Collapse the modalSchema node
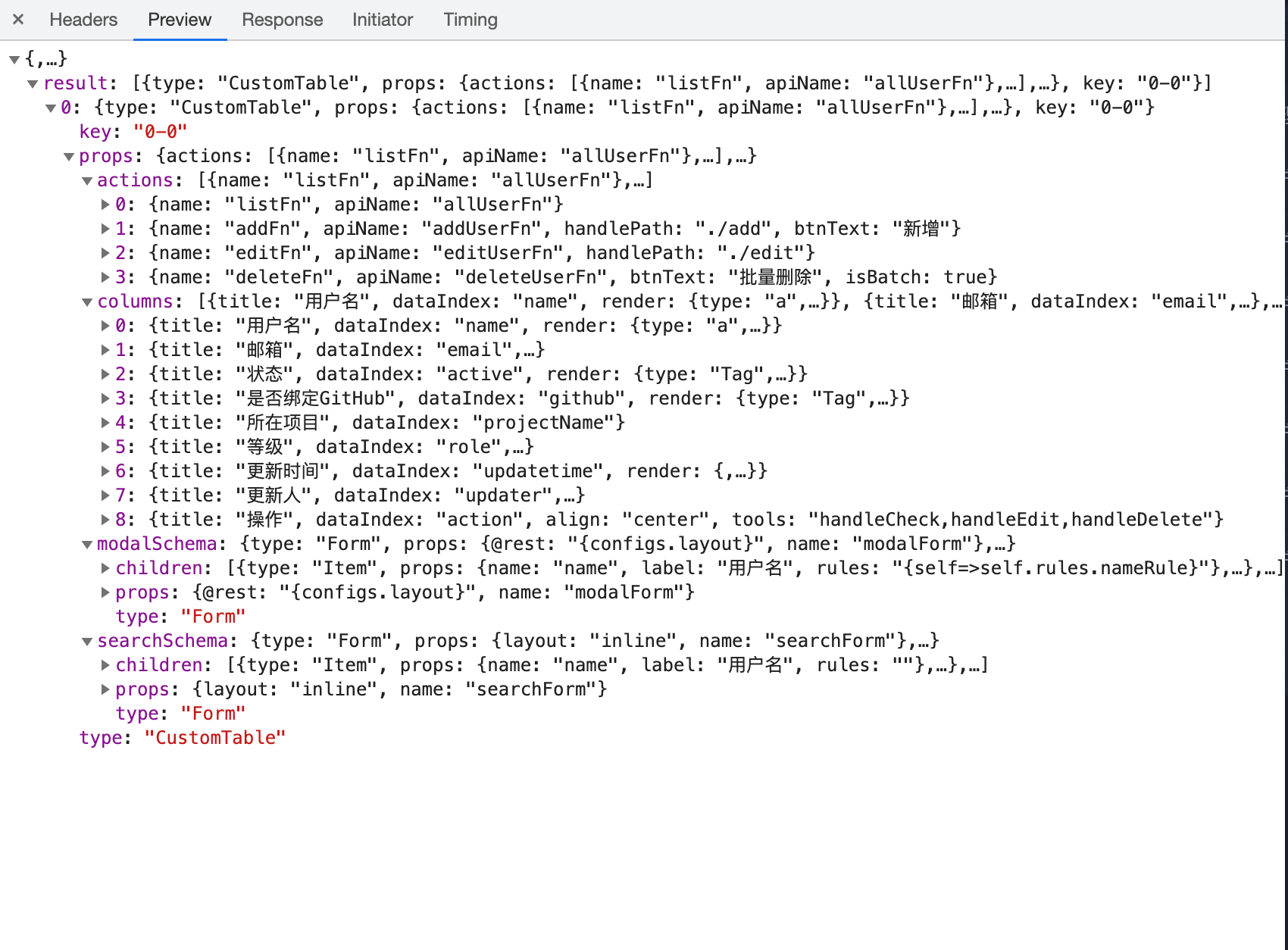Image resolution: width=1288 pixels, height=950 pixels. [87, 544]
